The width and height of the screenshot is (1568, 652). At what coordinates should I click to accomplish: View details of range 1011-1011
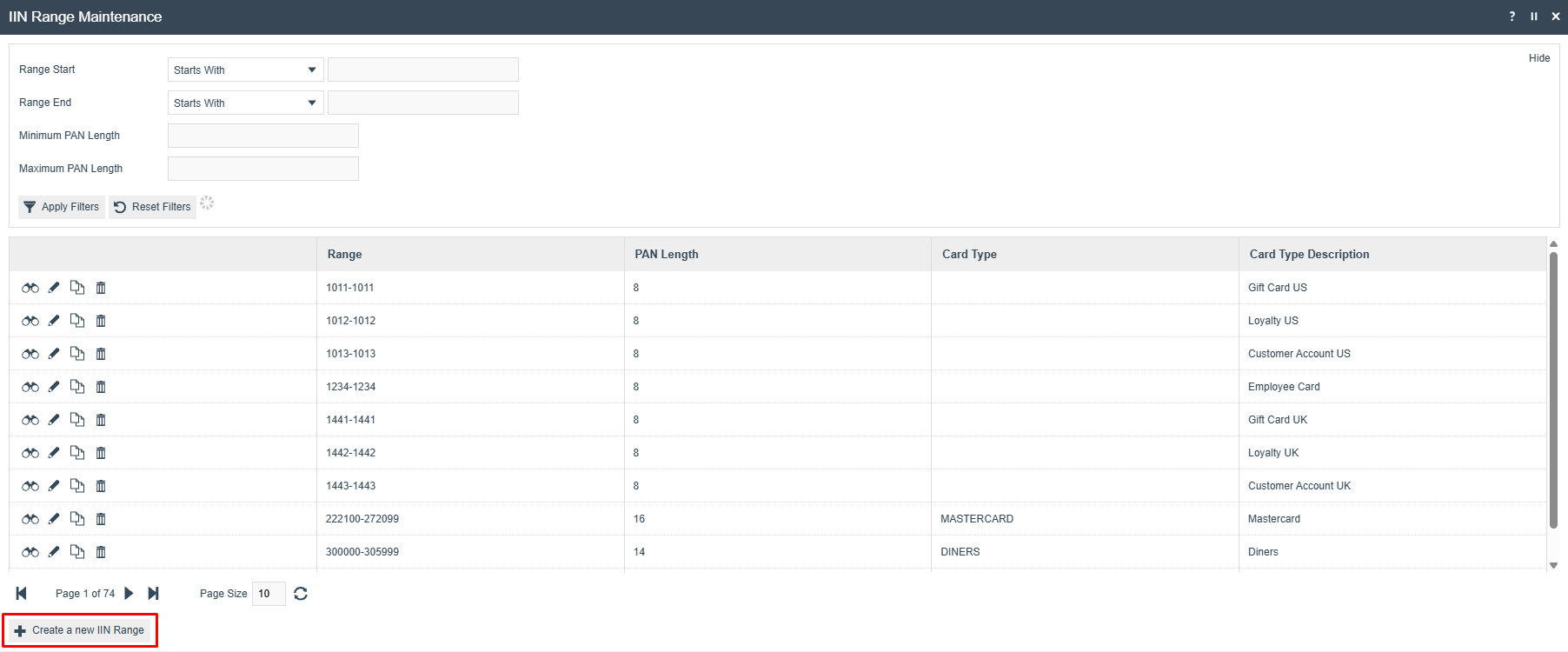pos(30,288)
